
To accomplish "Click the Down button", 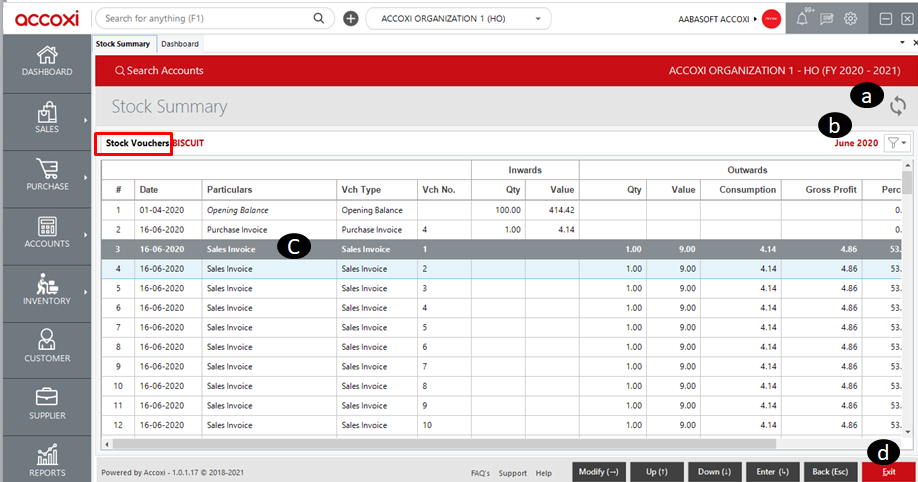I will tap(714, 472).
